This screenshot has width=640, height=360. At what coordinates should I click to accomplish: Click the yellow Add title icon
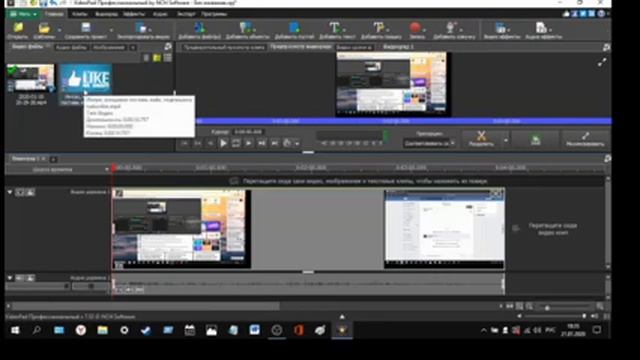(x=378, y=27)
